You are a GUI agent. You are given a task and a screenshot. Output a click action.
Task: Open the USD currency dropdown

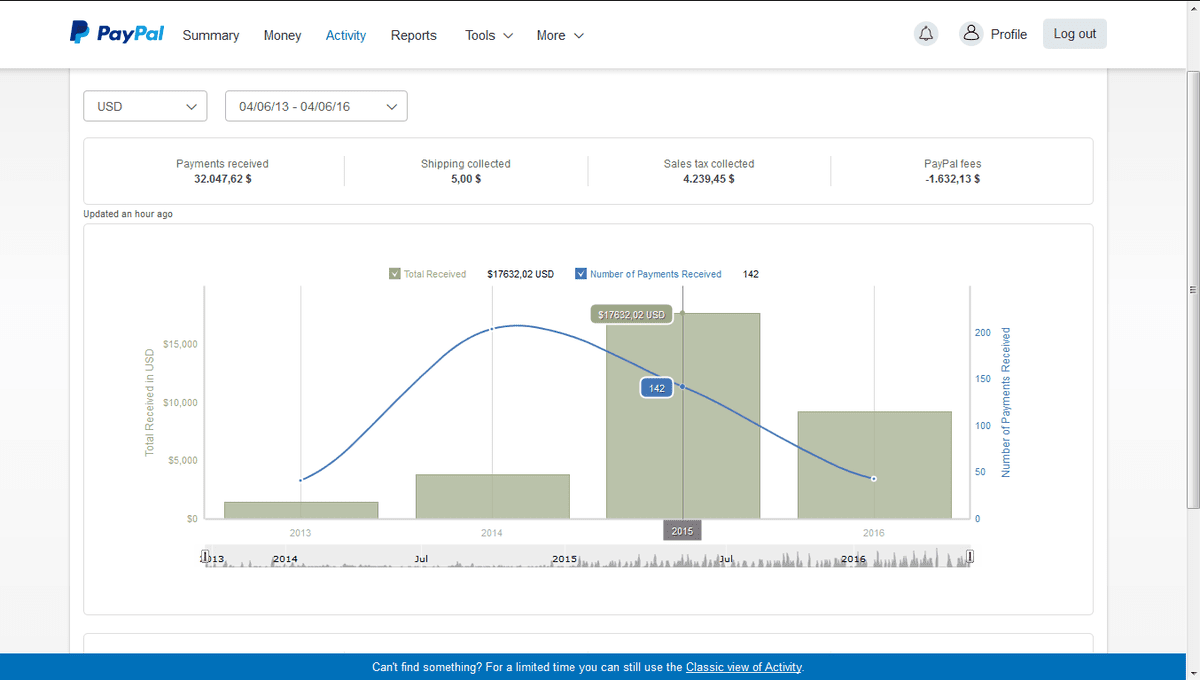[145, 106]
